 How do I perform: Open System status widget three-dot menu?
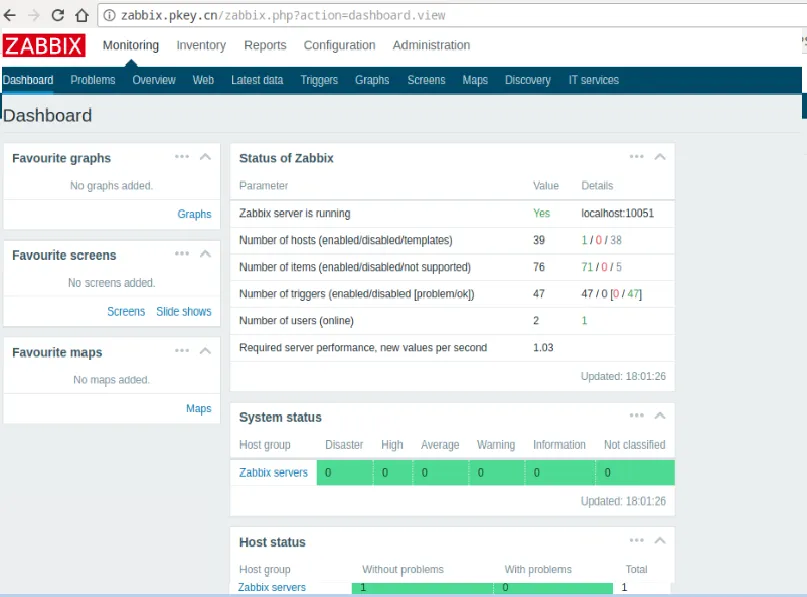[637, 415]
